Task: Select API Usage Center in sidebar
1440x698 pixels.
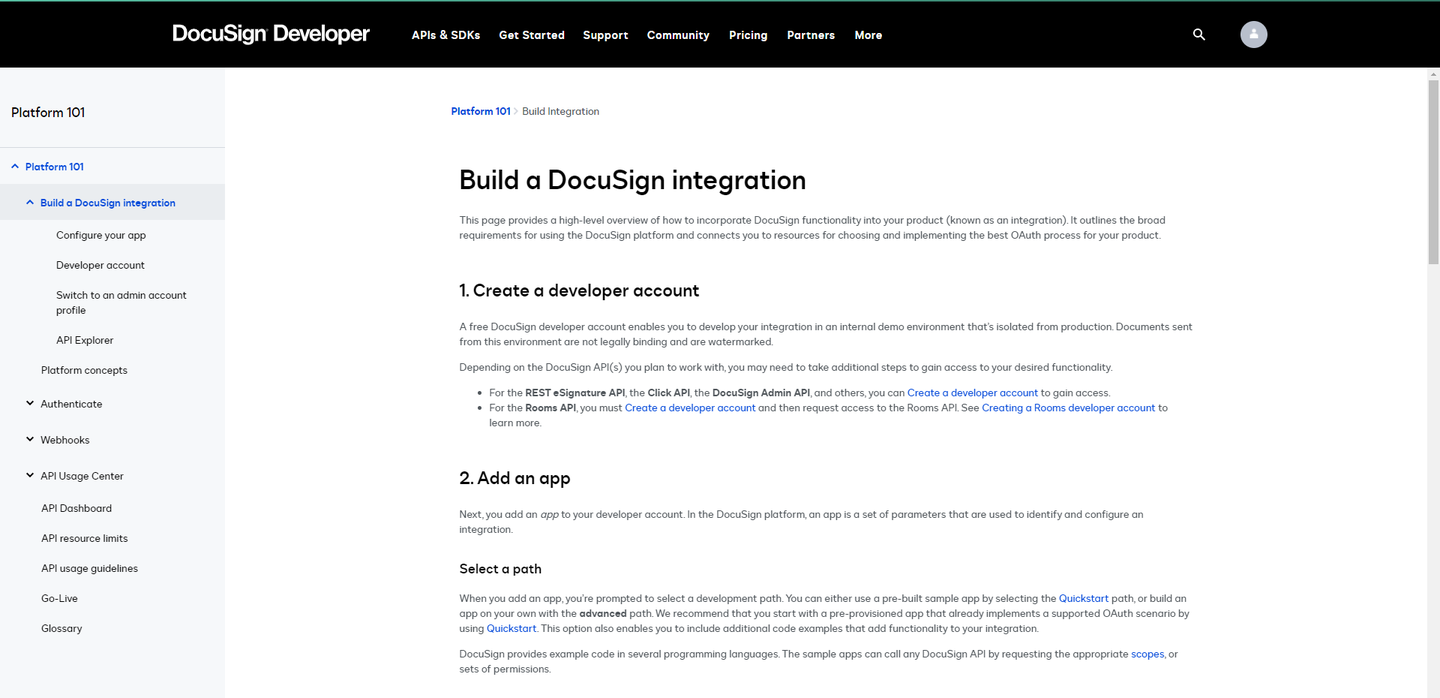Action: pyautogui.click(x=82, y=476)
